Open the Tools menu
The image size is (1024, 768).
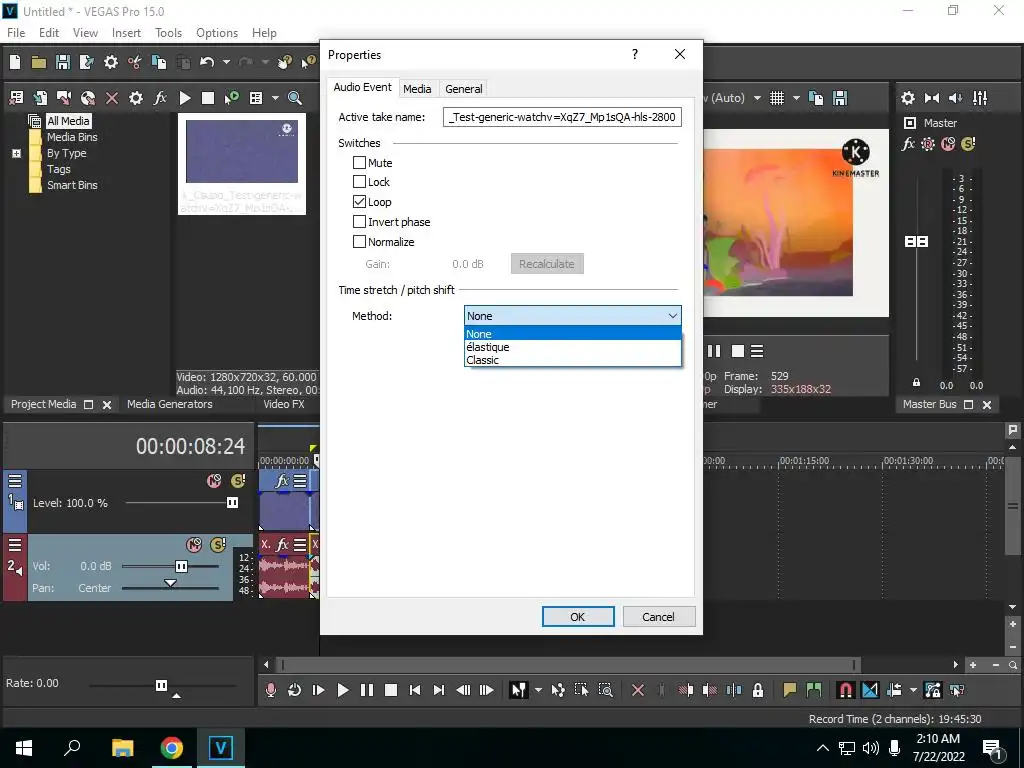[168, 33]
